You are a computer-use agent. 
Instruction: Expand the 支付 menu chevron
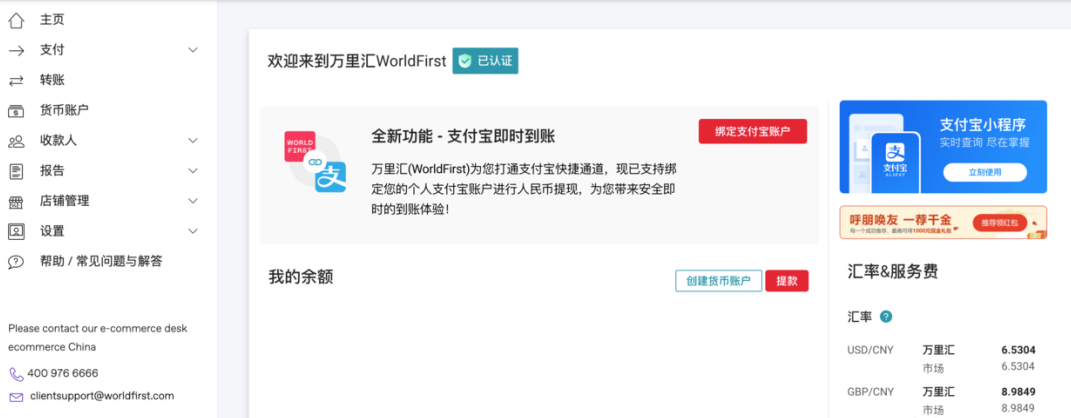(193, 50)
